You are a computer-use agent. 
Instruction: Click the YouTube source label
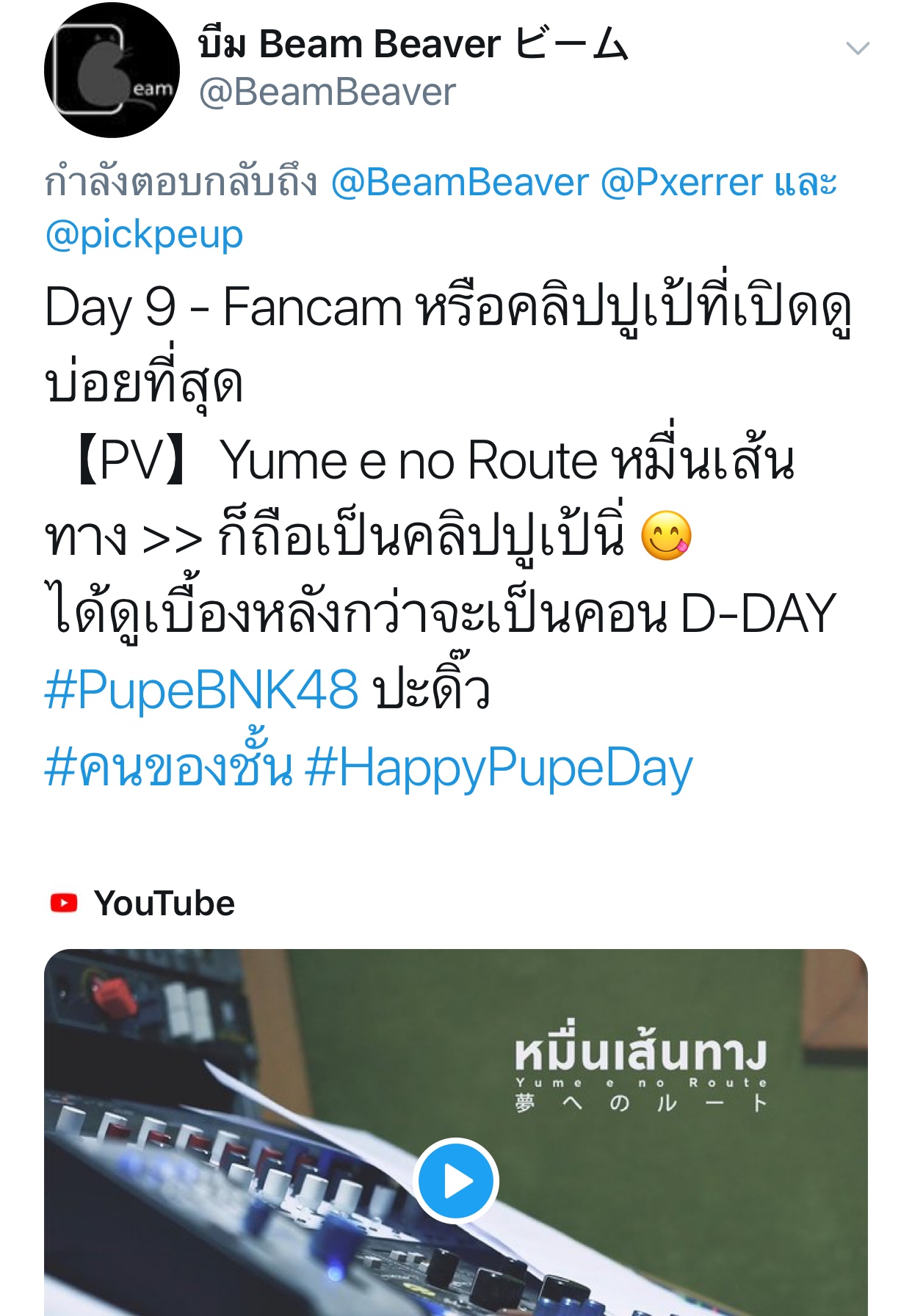[x=164, y=904]
